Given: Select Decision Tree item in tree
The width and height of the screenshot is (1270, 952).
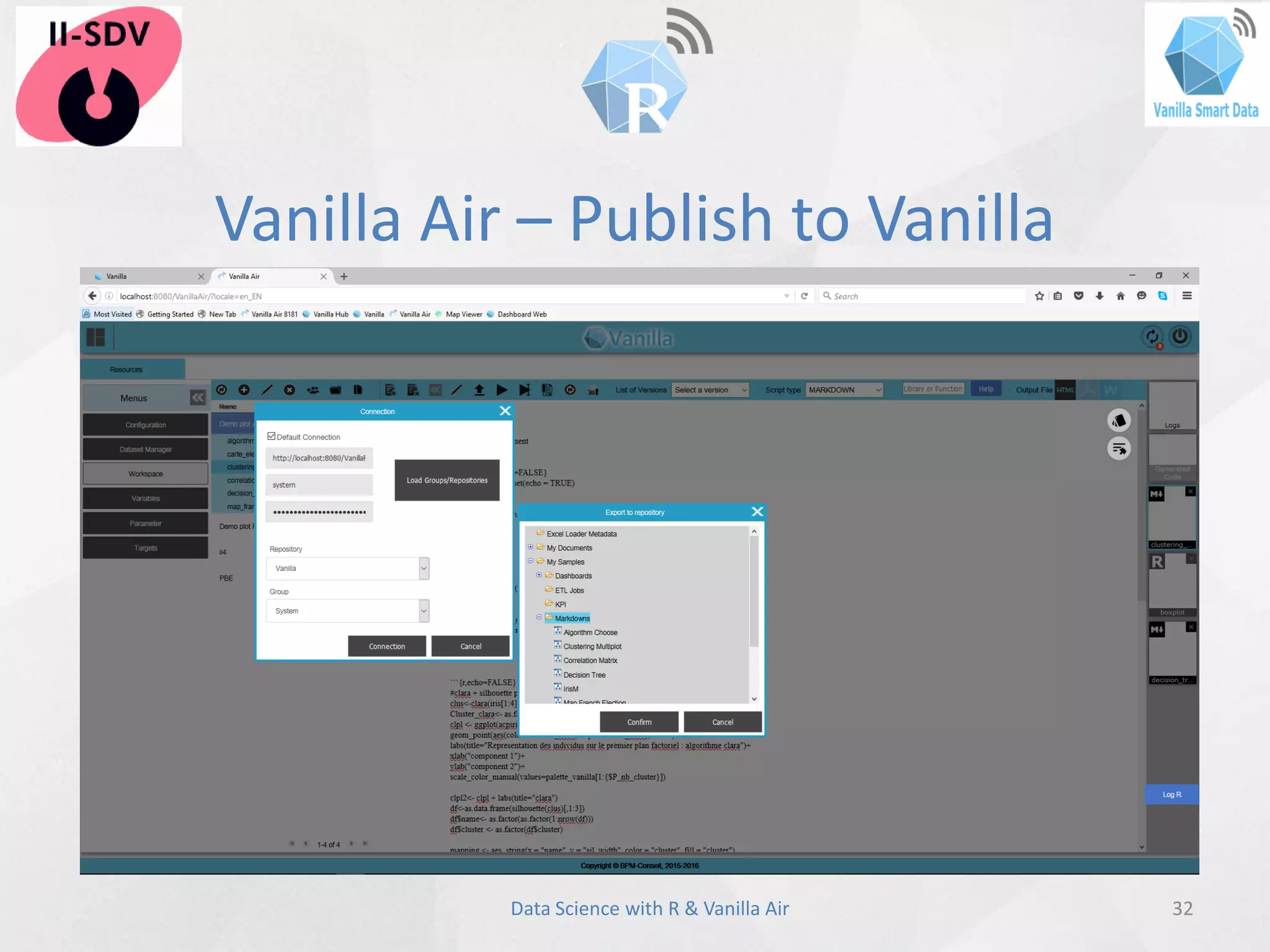Looking at the screenshot, I should click(579, 675).
